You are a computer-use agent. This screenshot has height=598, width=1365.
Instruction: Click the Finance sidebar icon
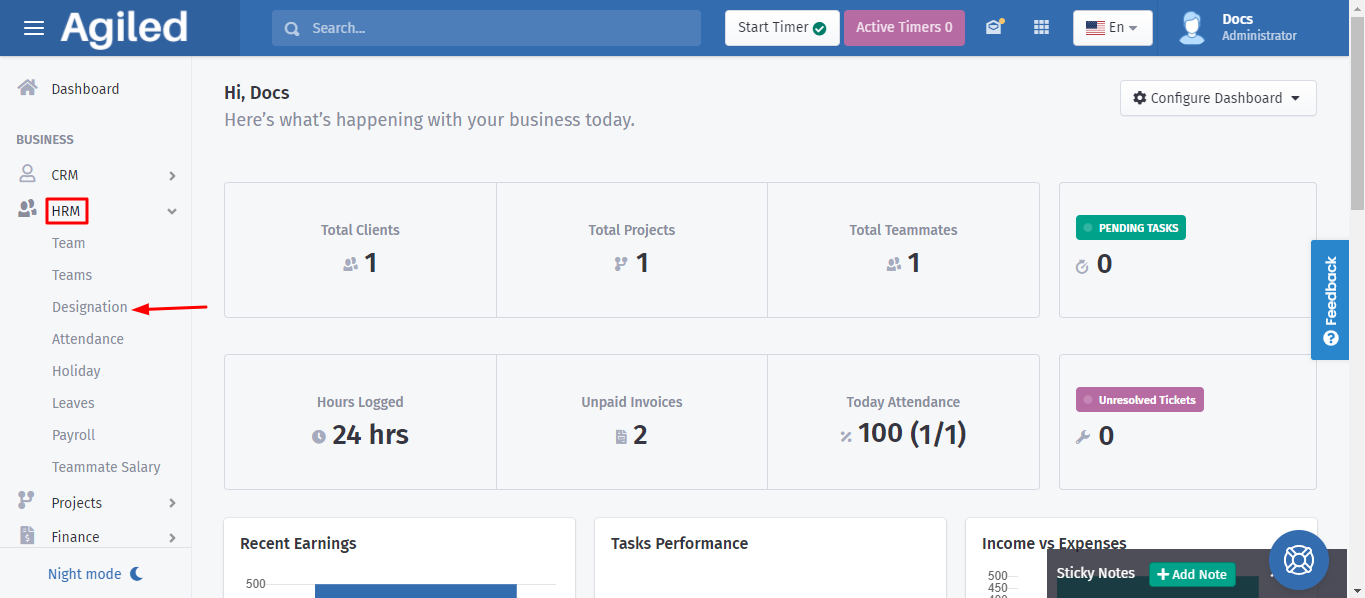(x=27, y=537)
